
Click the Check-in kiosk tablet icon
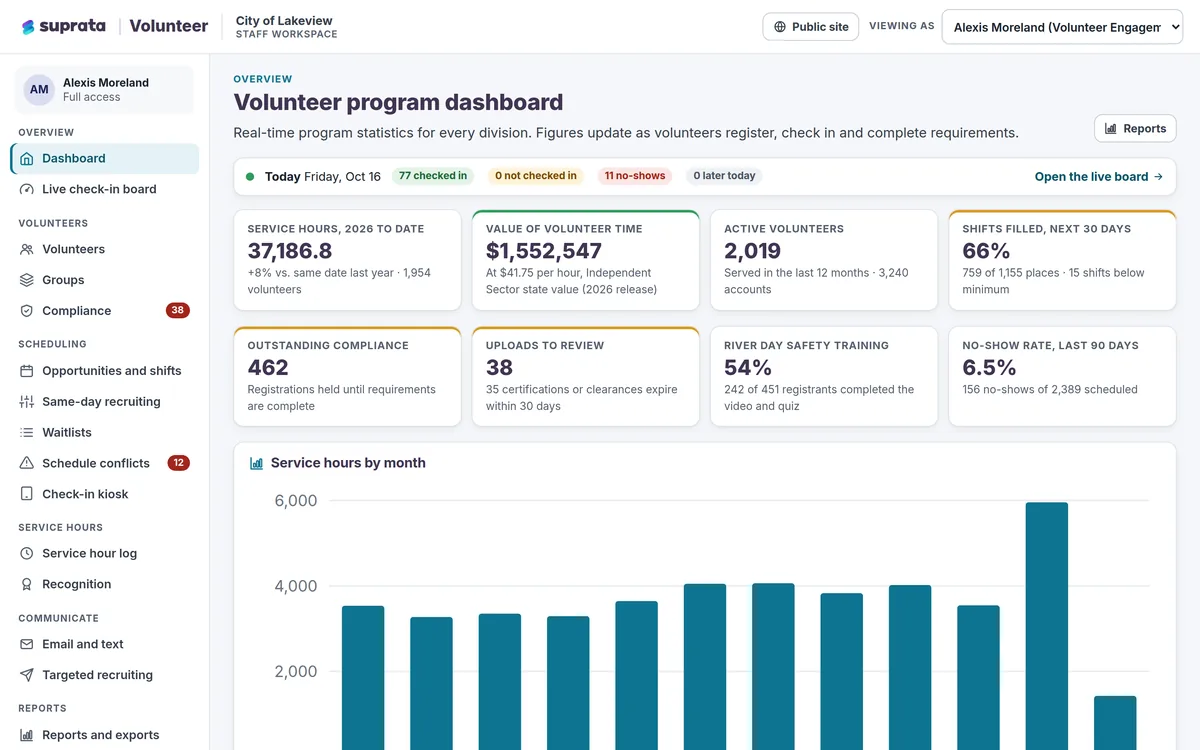pyautogui.click(x=27, y=494)
